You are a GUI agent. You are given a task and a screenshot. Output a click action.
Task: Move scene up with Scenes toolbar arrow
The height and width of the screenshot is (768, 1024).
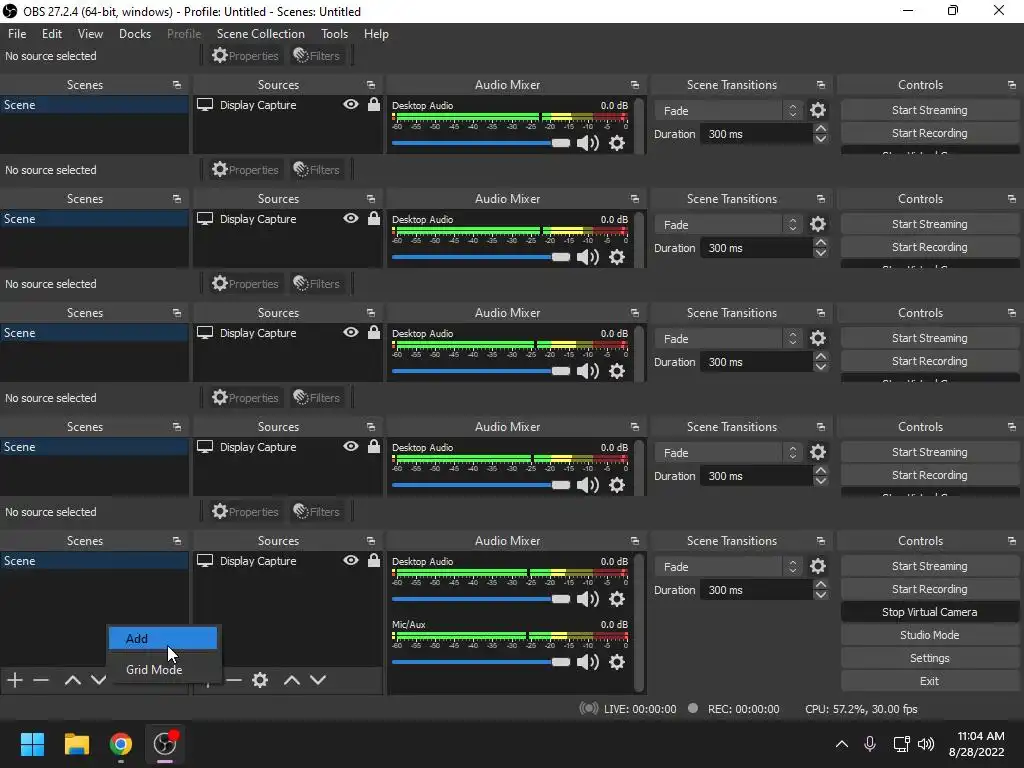coord(72,680)
